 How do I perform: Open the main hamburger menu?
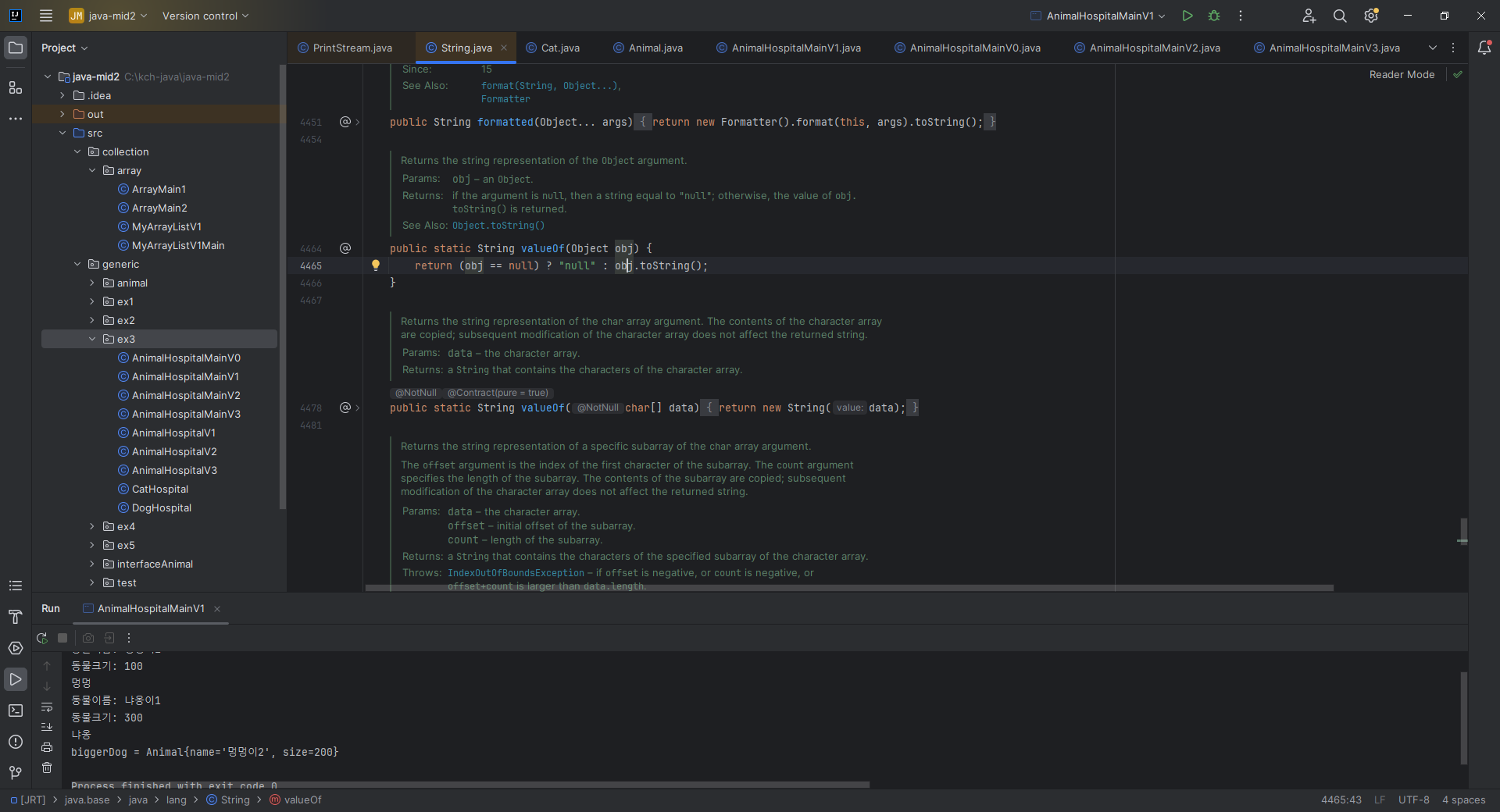(x=46, y=16)
